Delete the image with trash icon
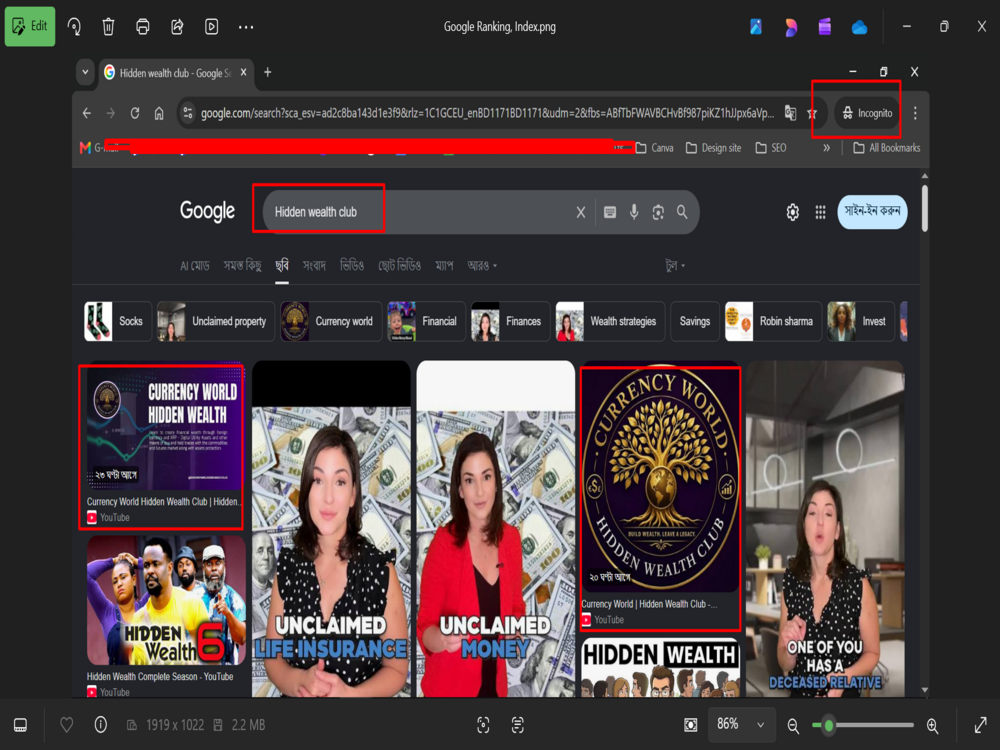1000x750 pixels. pos(108,27)
